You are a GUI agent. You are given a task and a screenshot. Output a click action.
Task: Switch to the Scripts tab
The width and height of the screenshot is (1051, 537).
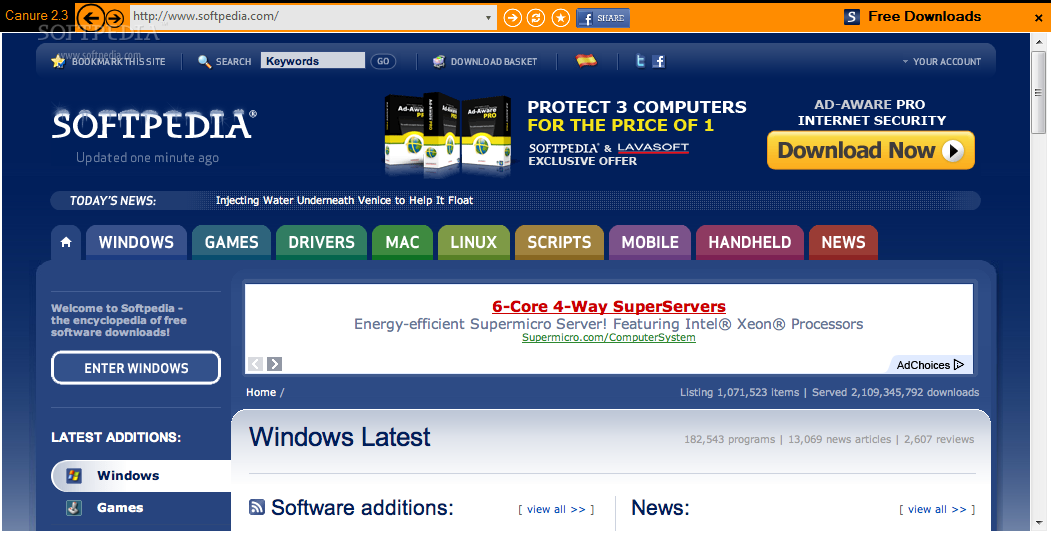pos(559,242)
